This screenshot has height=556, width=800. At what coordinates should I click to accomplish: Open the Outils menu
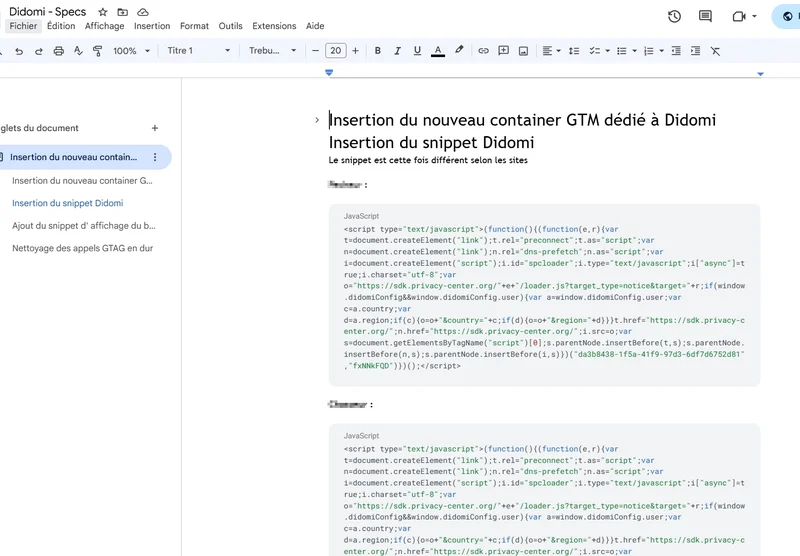click(x=231, y=26)
